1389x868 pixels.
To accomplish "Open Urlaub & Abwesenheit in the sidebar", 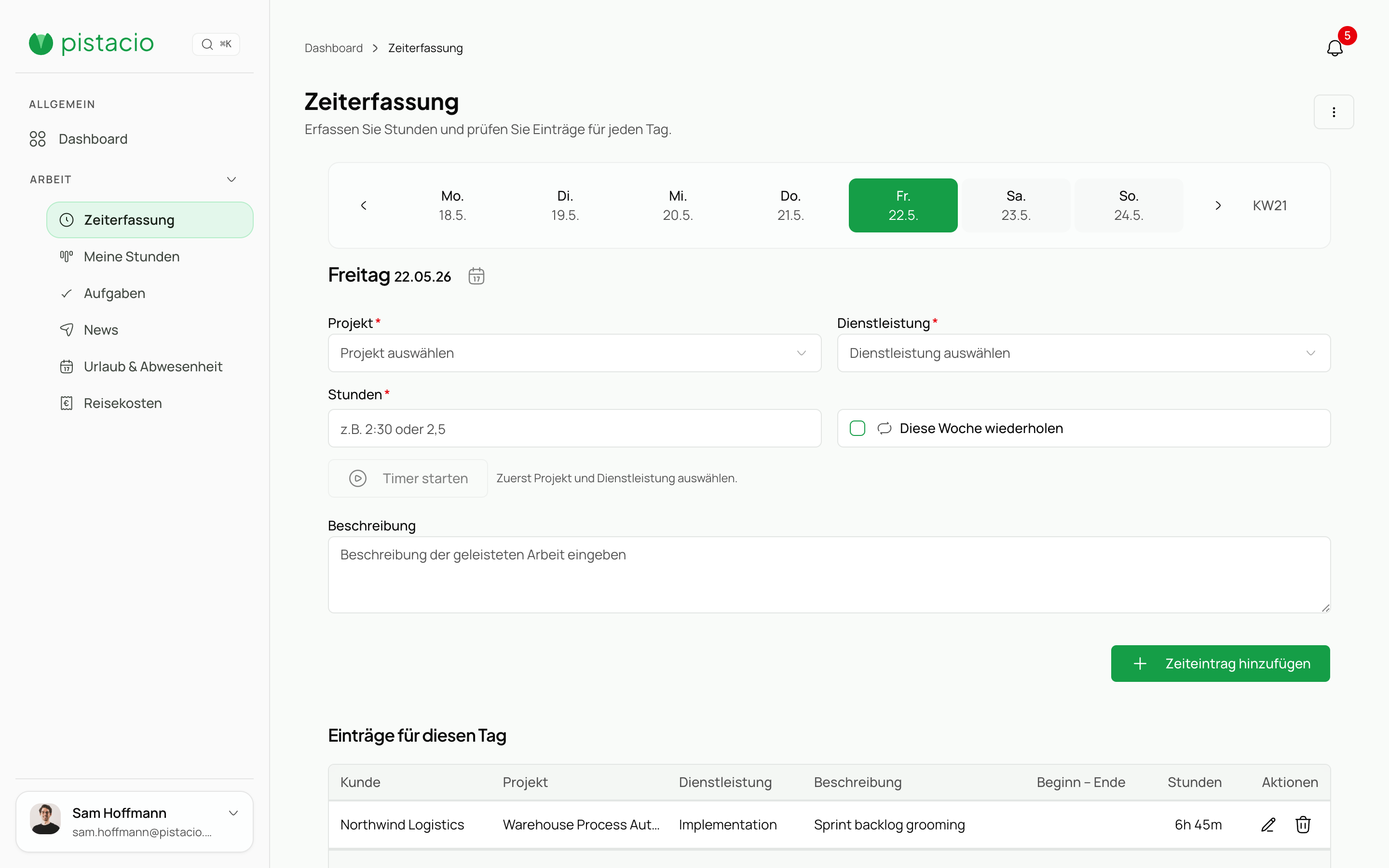I will pyautogui.click(x=150, y=367).
